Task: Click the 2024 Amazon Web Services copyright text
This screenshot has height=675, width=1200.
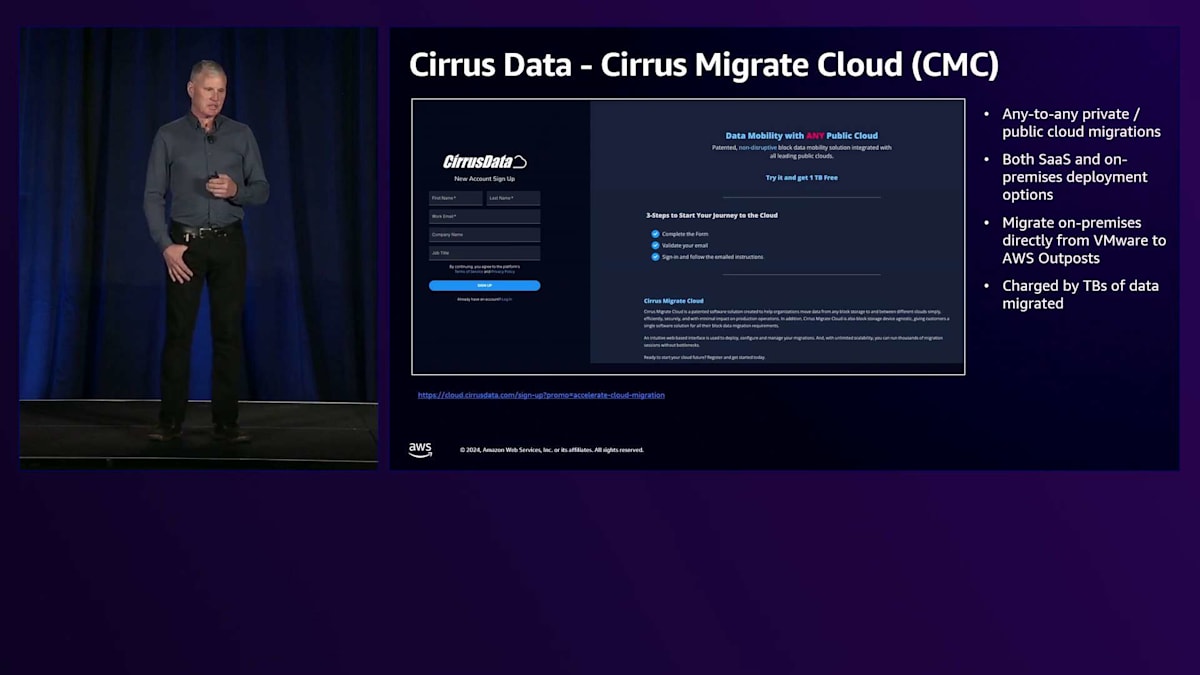Action: click(552, 450)
